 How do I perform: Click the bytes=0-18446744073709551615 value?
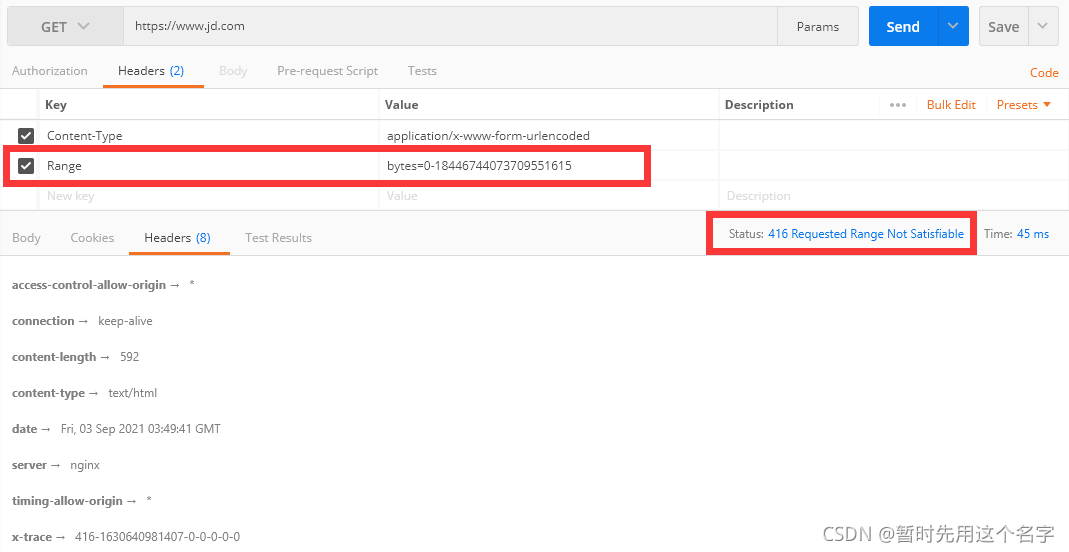click(479, 166)
